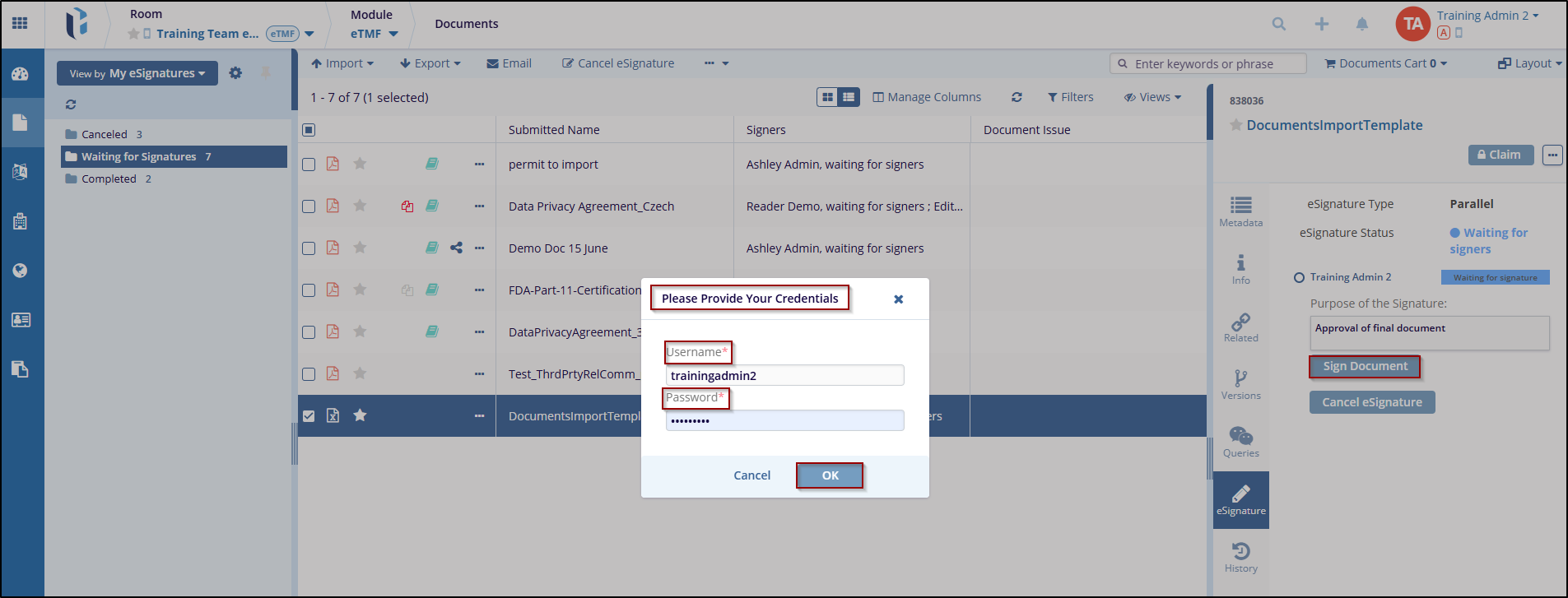Open the Completed folder
The height and width of the screenshot is (598, 1568).
pyautogui.click(x=109, y=178)
